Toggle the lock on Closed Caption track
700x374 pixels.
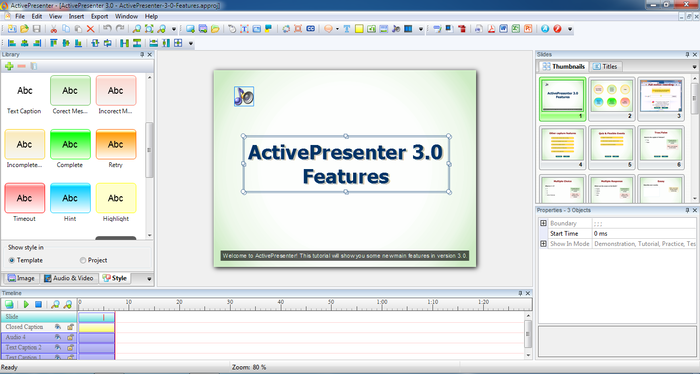pos(71,327)
